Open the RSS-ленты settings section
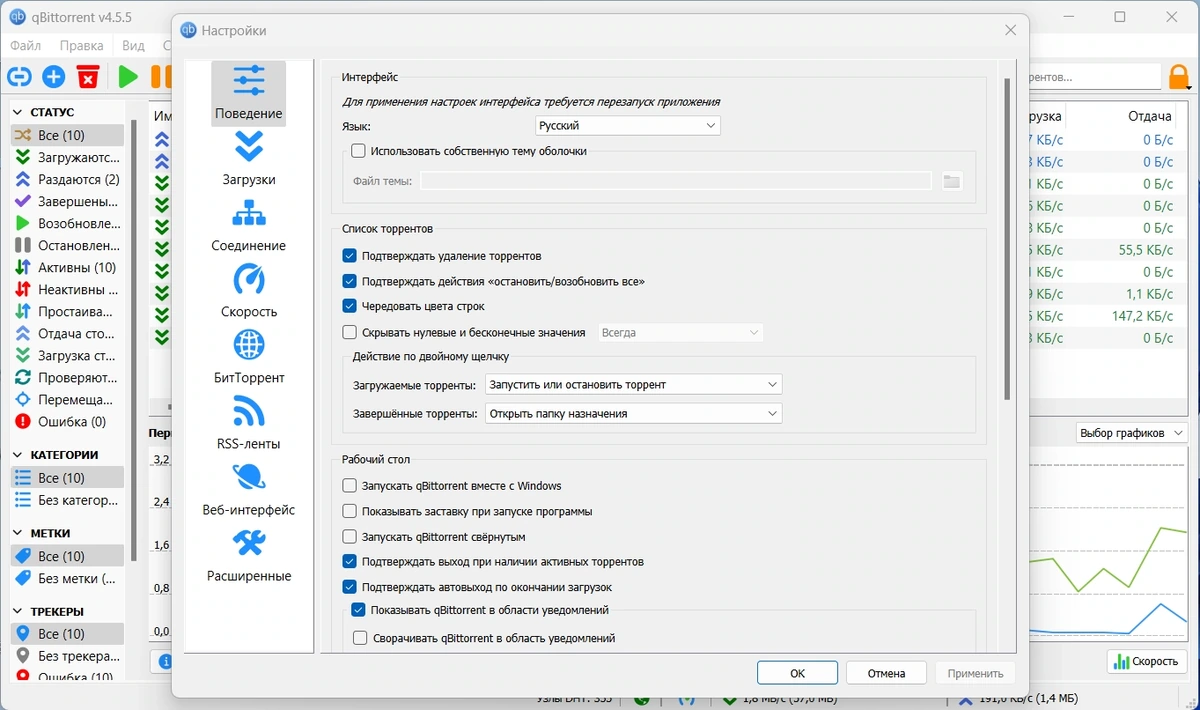1200x710 pixels. point(248,423)
